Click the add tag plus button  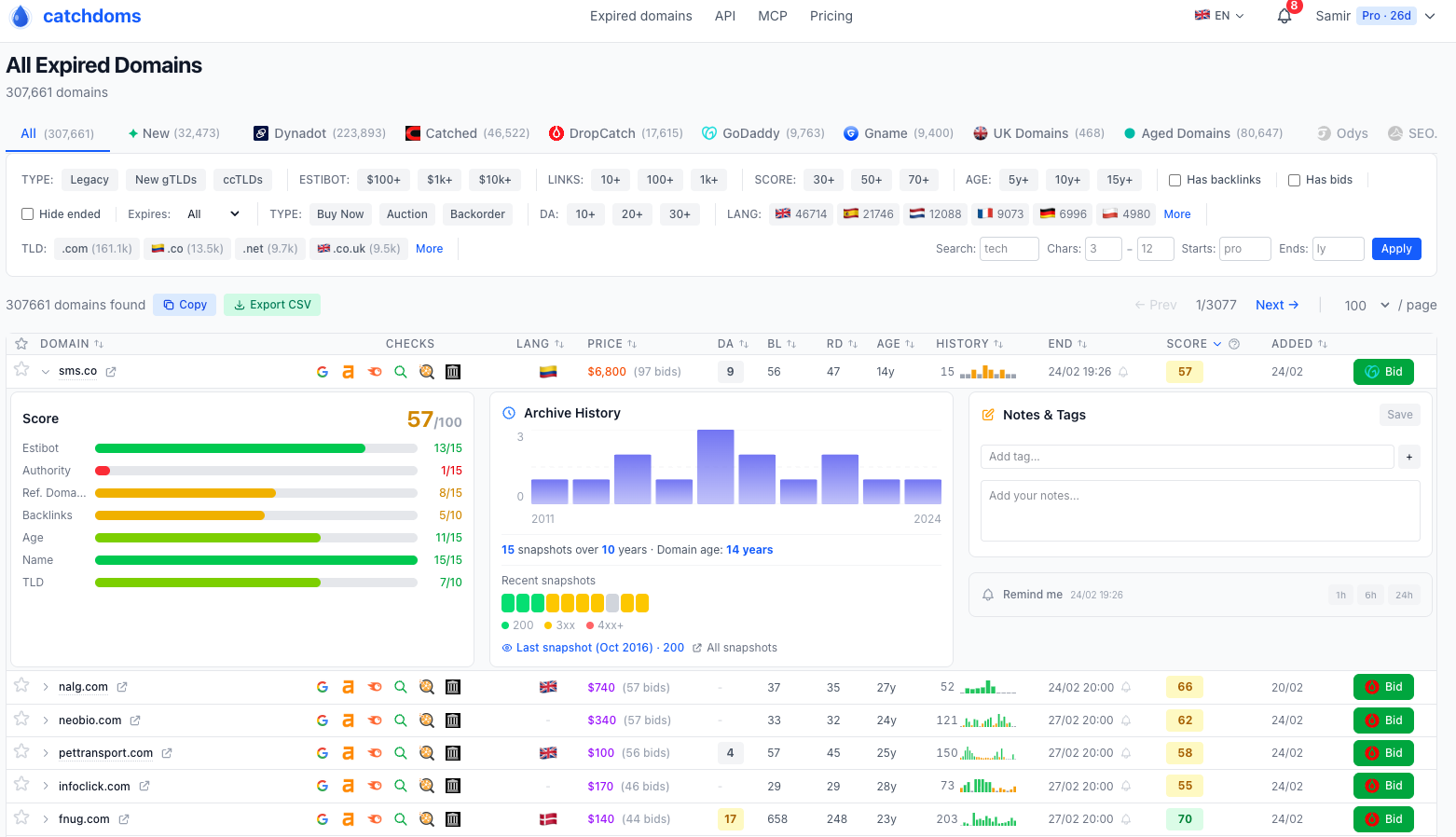point(1408,457)
